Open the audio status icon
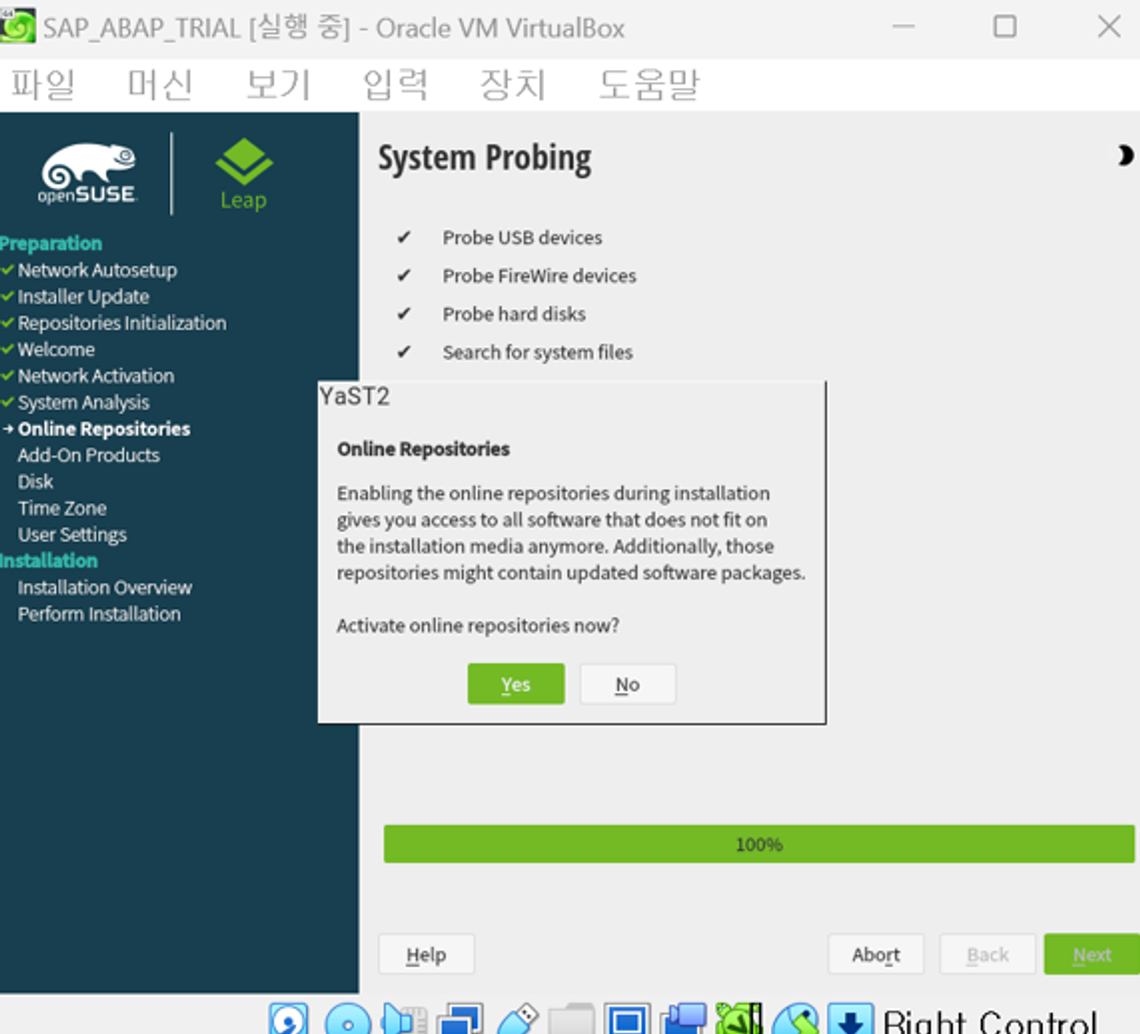Screen dimensions: 1140x1034 coord(404,1019)
